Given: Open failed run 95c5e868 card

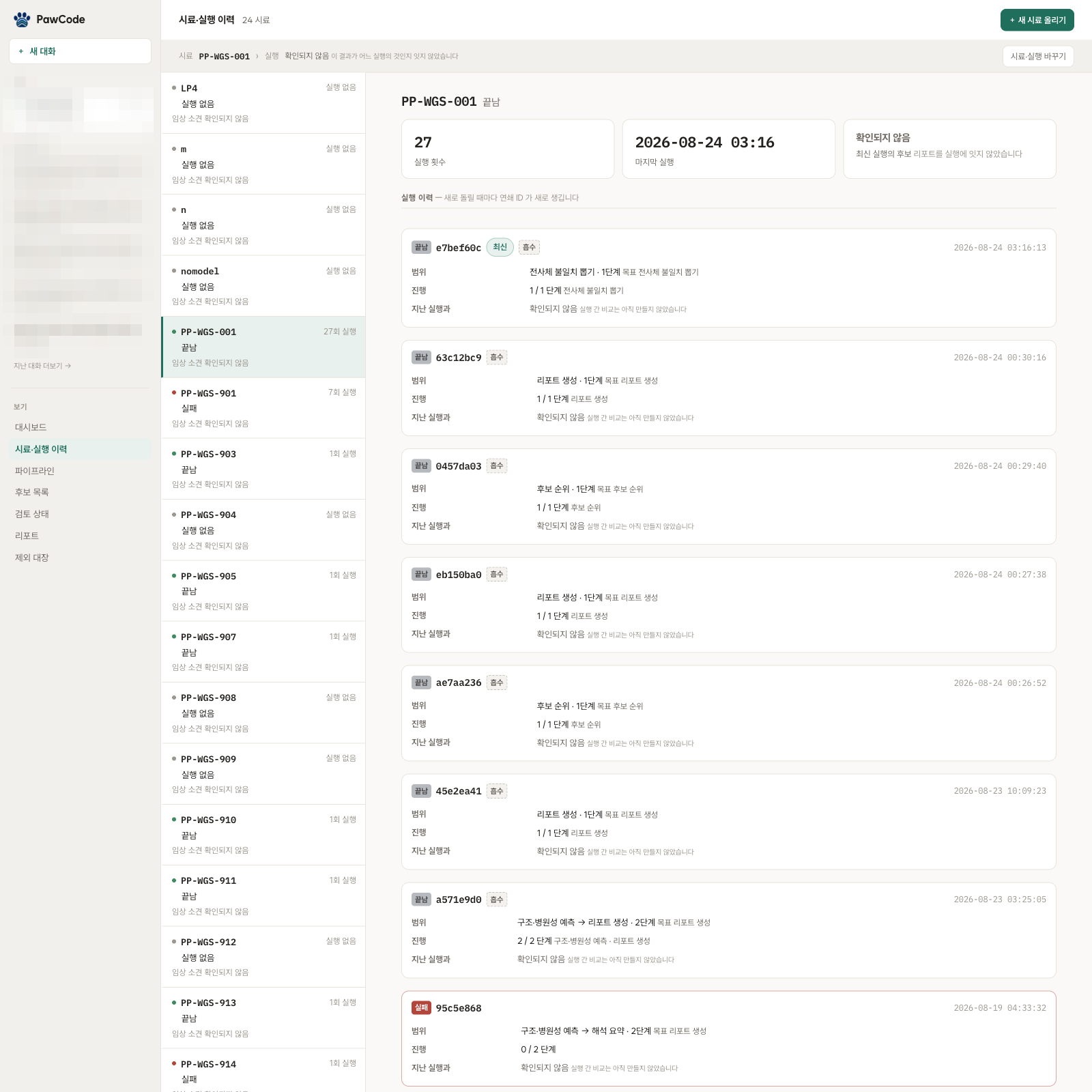Looking at the screenshot, I should (x=729, y=1039).
